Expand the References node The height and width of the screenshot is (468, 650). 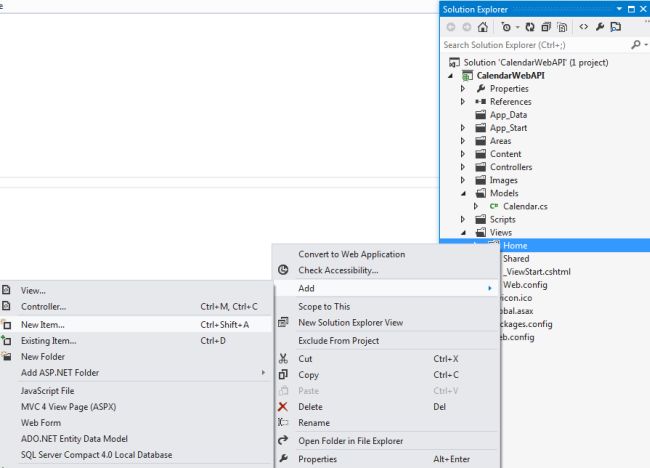pos(463,102)
